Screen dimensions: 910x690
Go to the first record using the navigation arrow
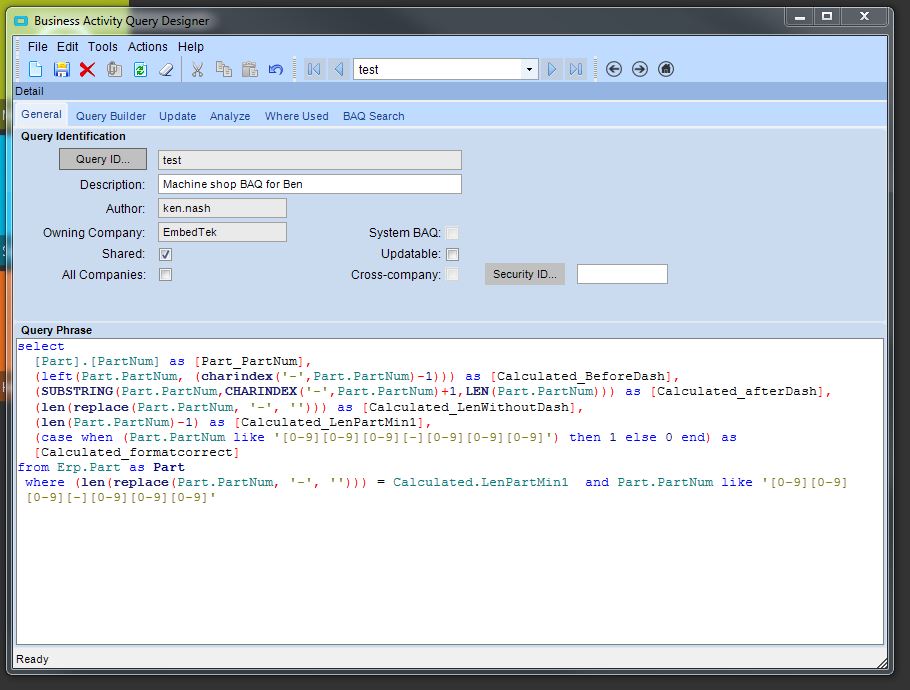pyautogui.click(x=314, y=69)
